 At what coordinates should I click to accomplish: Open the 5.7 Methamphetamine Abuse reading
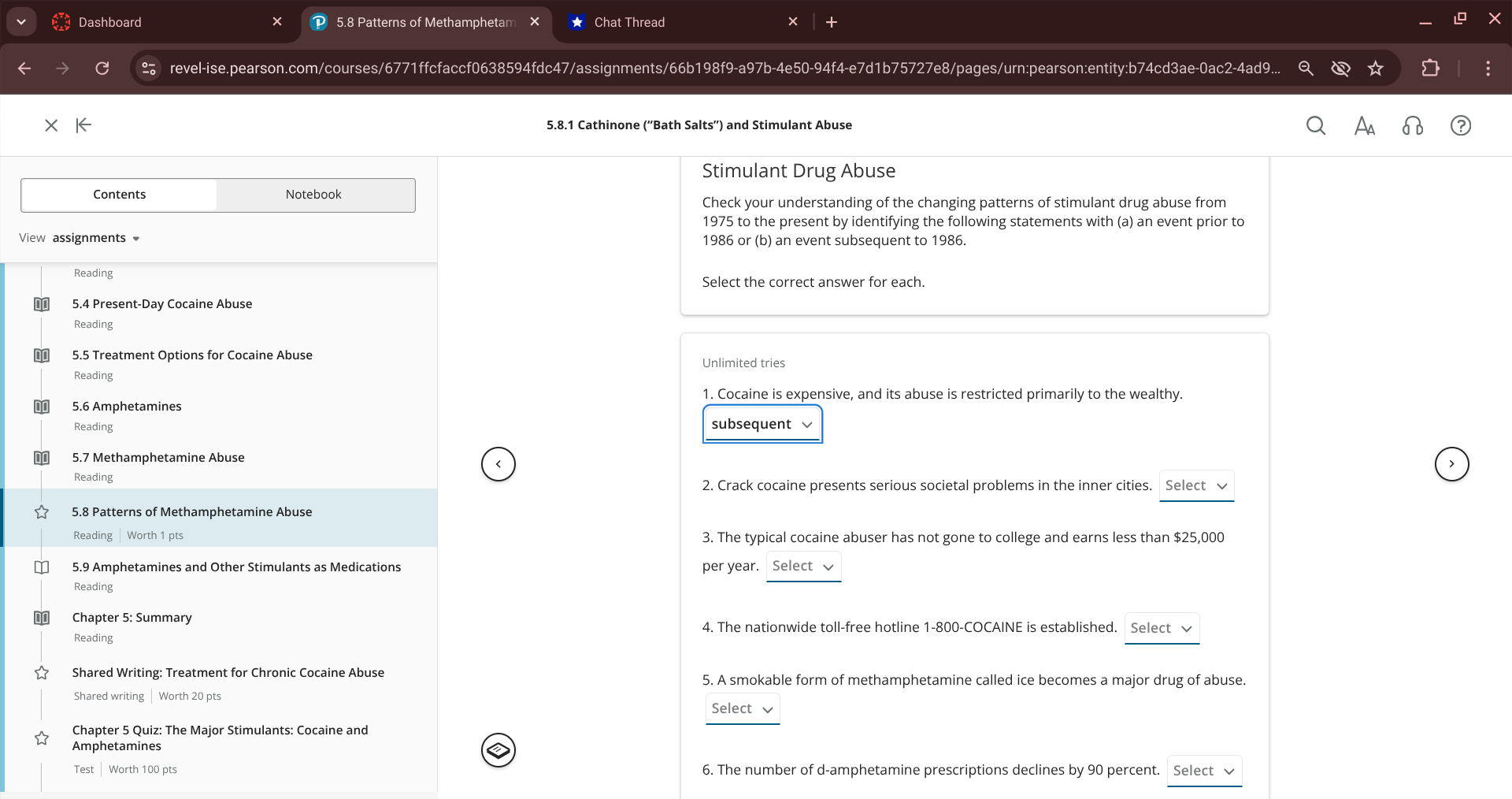pos(158,457)
